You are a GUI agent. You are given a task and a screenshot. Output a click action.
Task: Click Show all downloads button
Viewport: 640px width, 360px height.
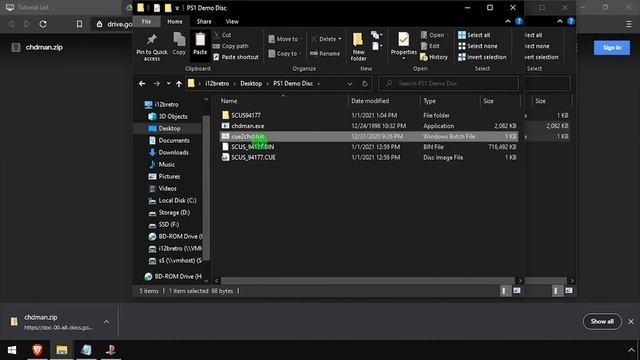[x=602, y=322]
